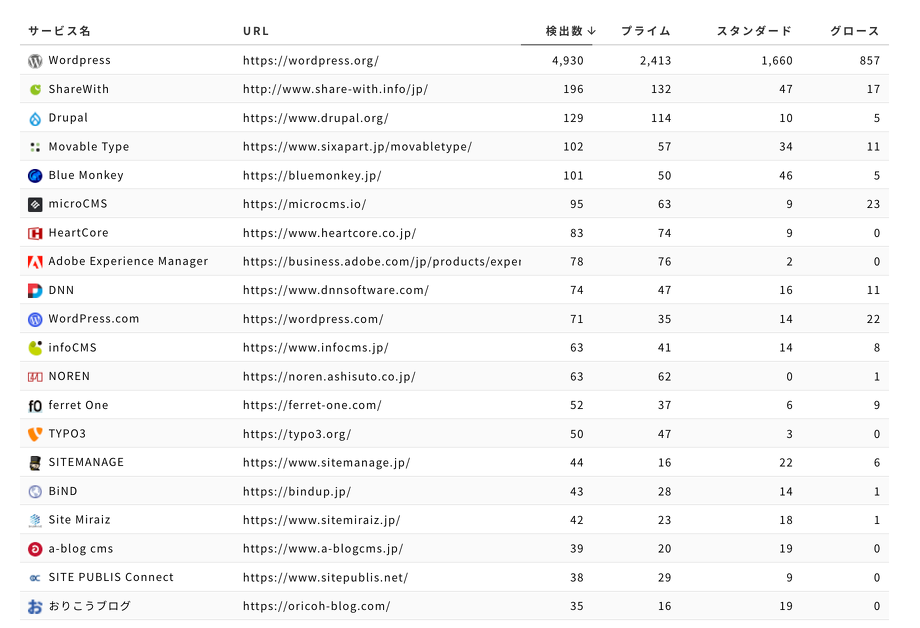Click the ShareWith green icon
Image resolution: width=920 pixels, height=628 pixels.
tap(35, 90)
